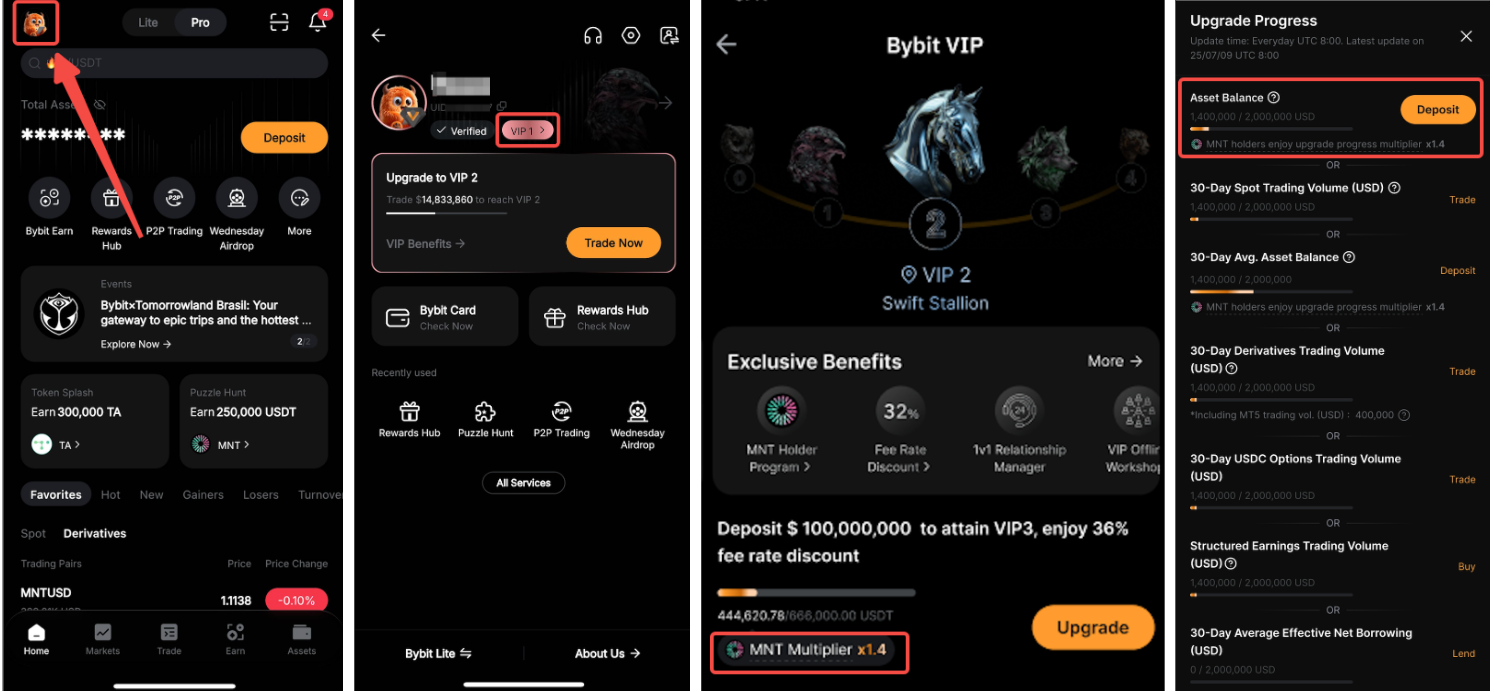Toggle total assets visibility eye icon

(x=98, y=104)
